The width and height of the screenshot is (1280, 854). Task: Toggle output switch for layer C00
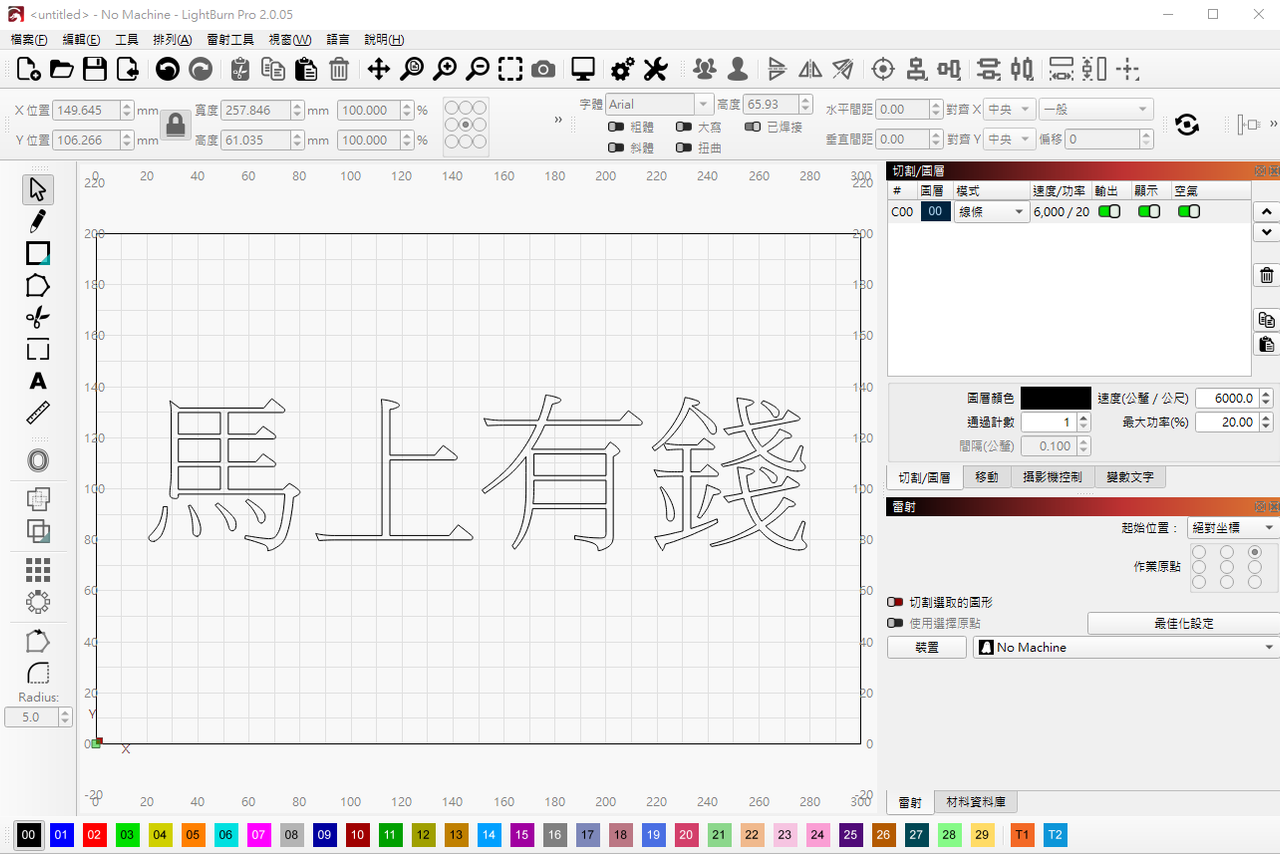click(x=1109, y=212)
